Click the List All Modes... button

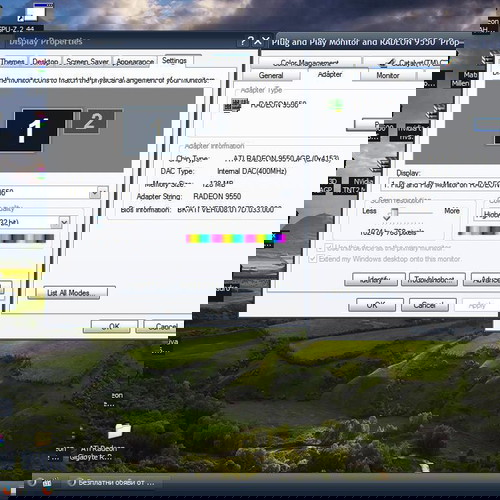[71, 293]
